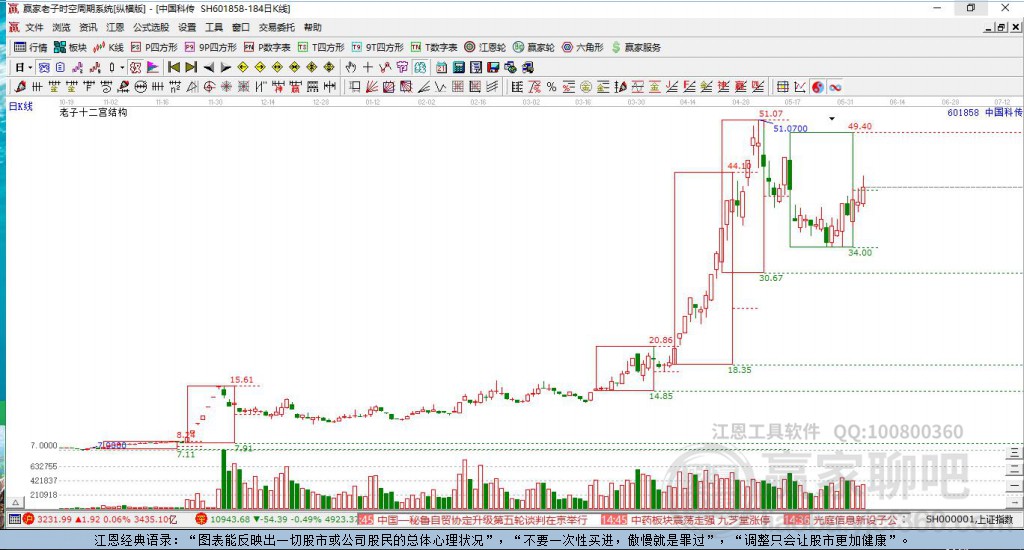Collapse volume pane with up-triangle button
1024x550 pixels.
16,502
